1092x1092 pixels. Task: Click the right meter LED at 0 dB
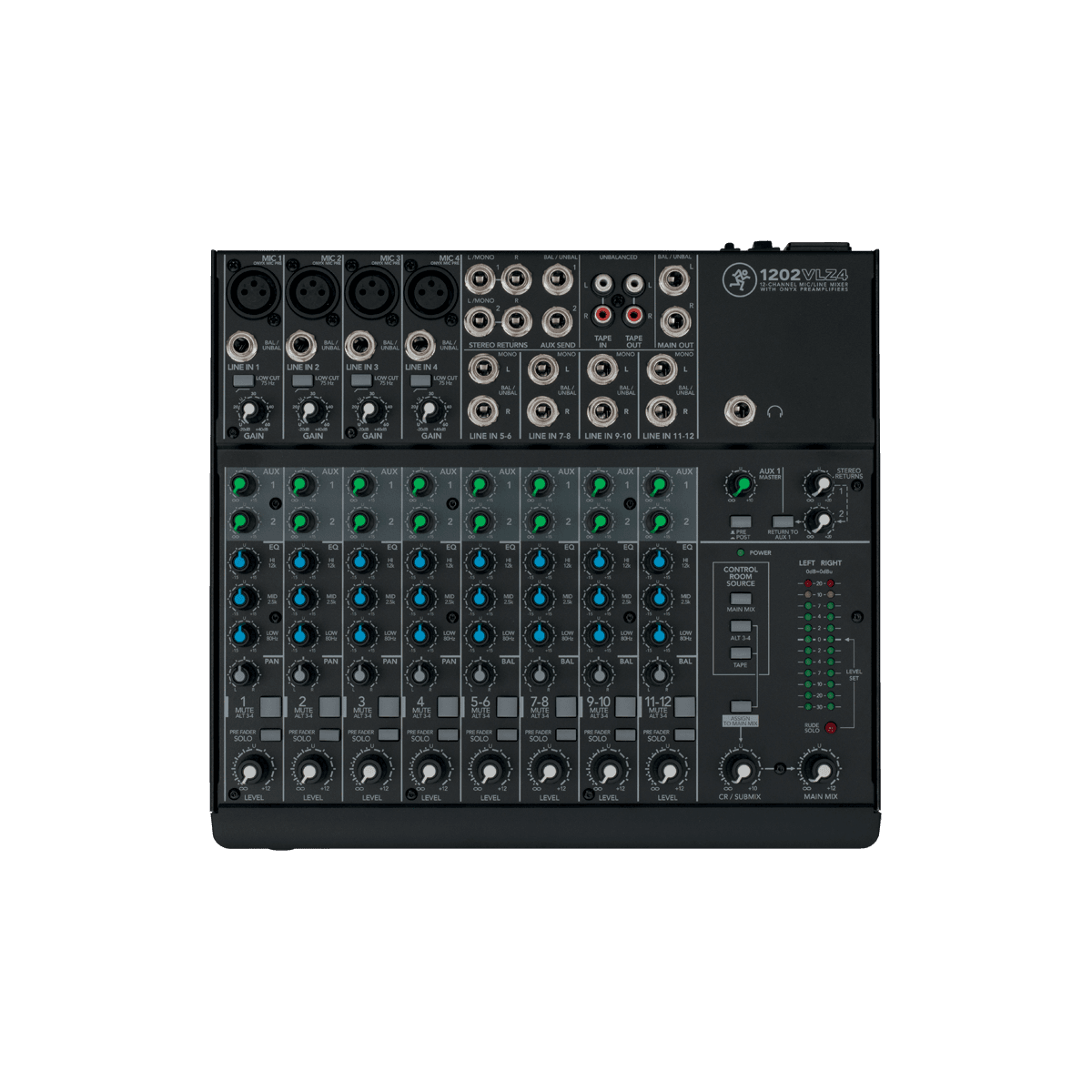point(832,639)
